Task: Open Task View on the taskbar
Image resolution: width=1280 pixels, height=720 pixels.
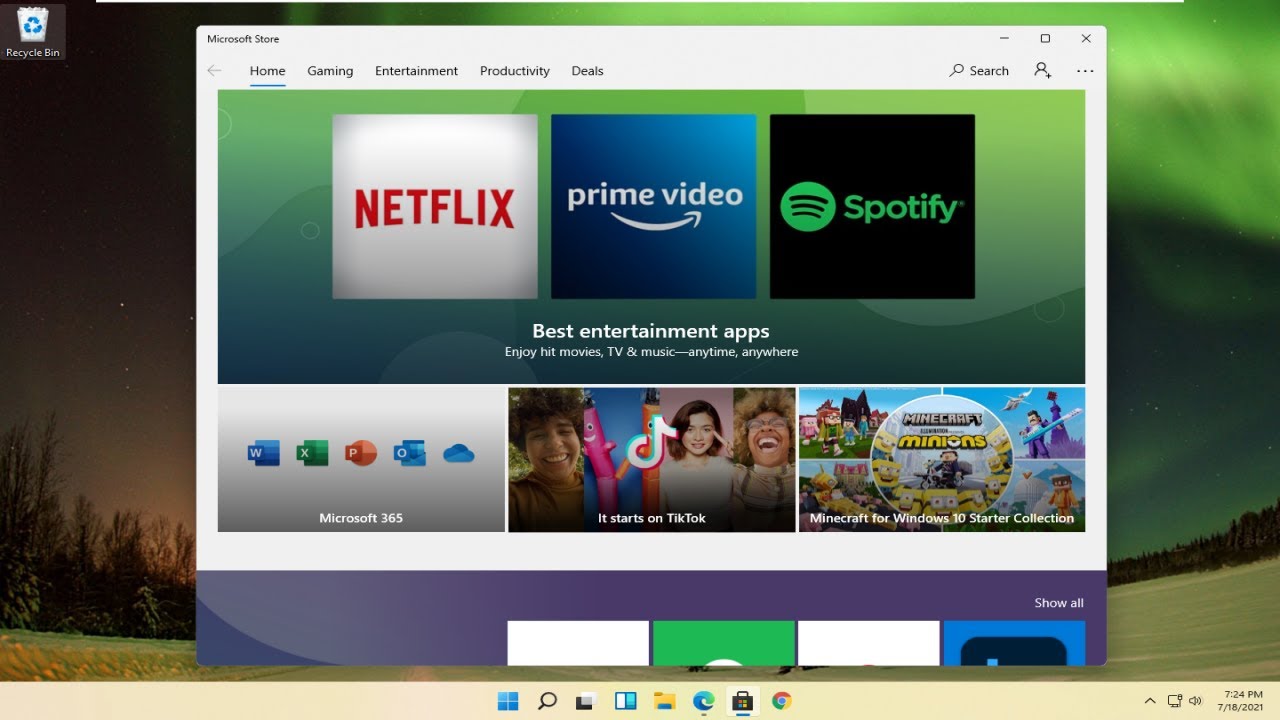Action: [586, 701]
